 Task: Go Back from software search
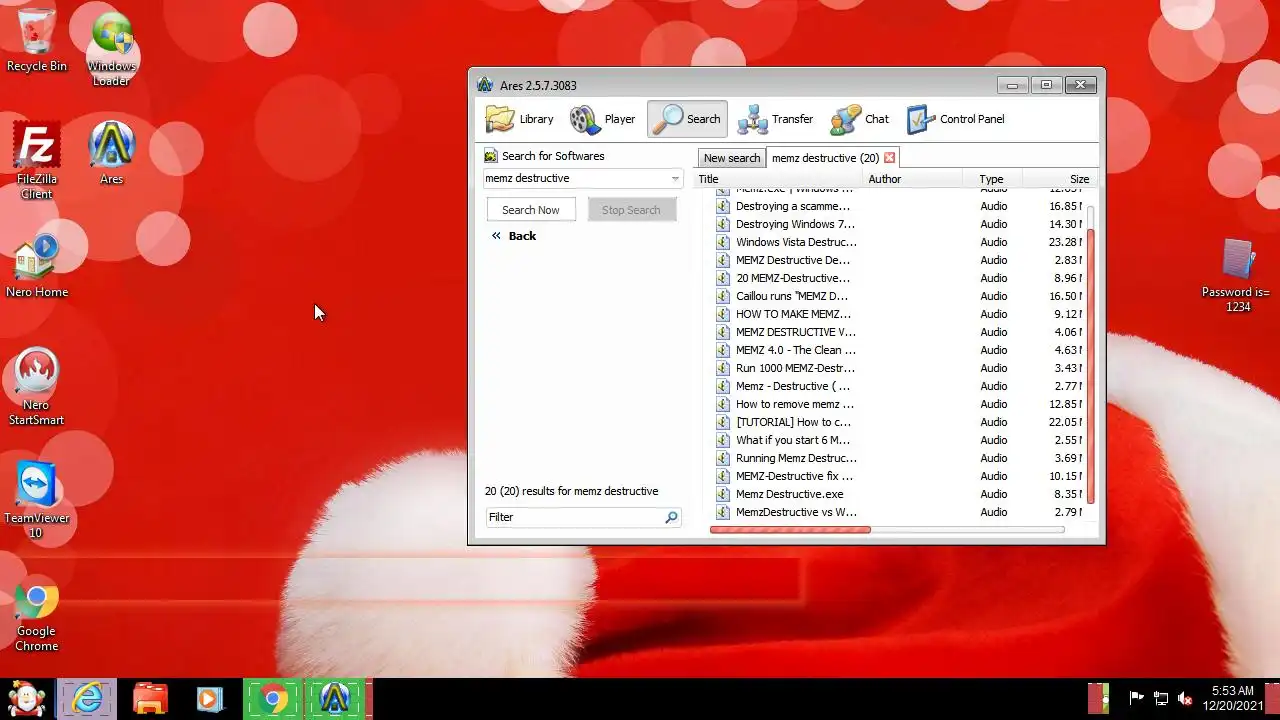[x=514, y=236]
